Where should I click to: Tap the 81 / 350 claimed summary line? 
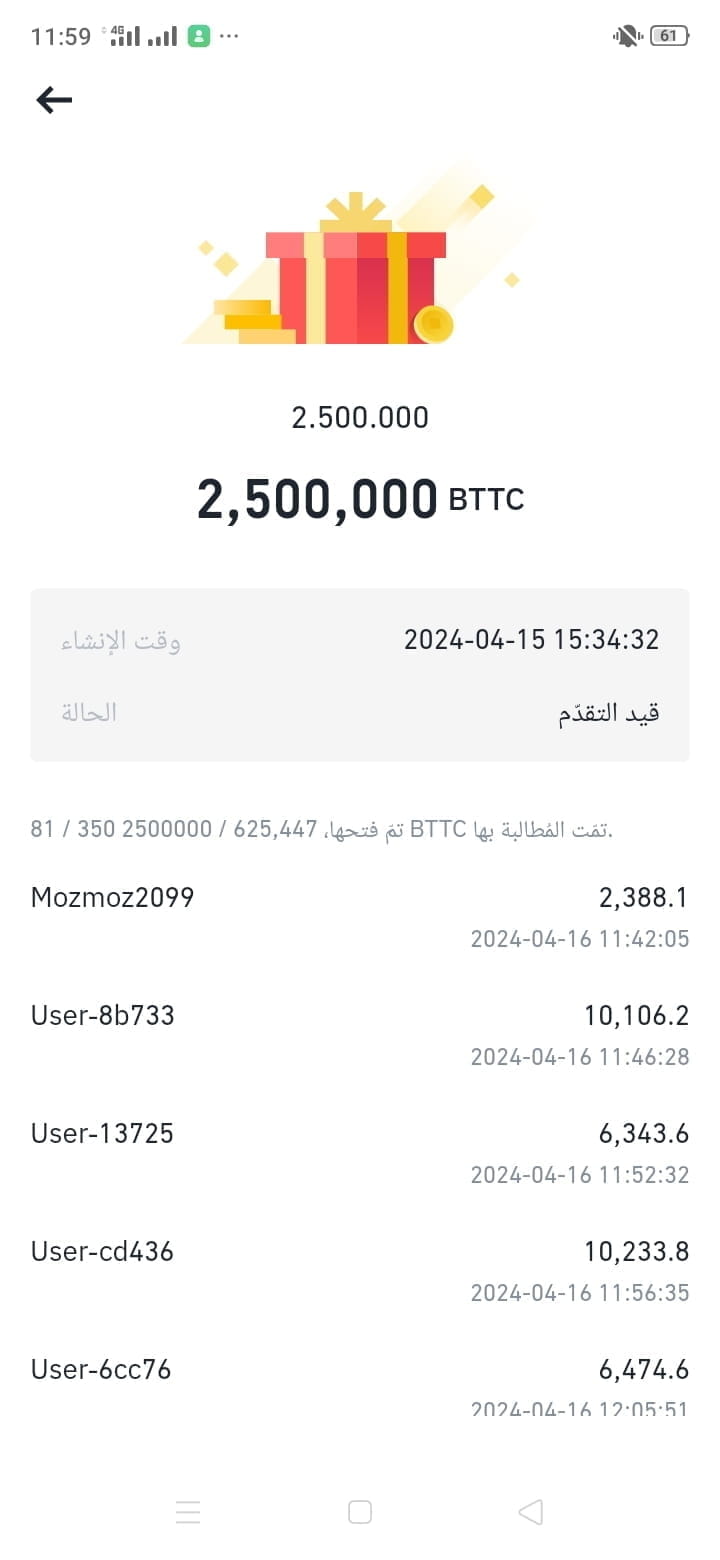pyautogui.click(x=321, y=829)
